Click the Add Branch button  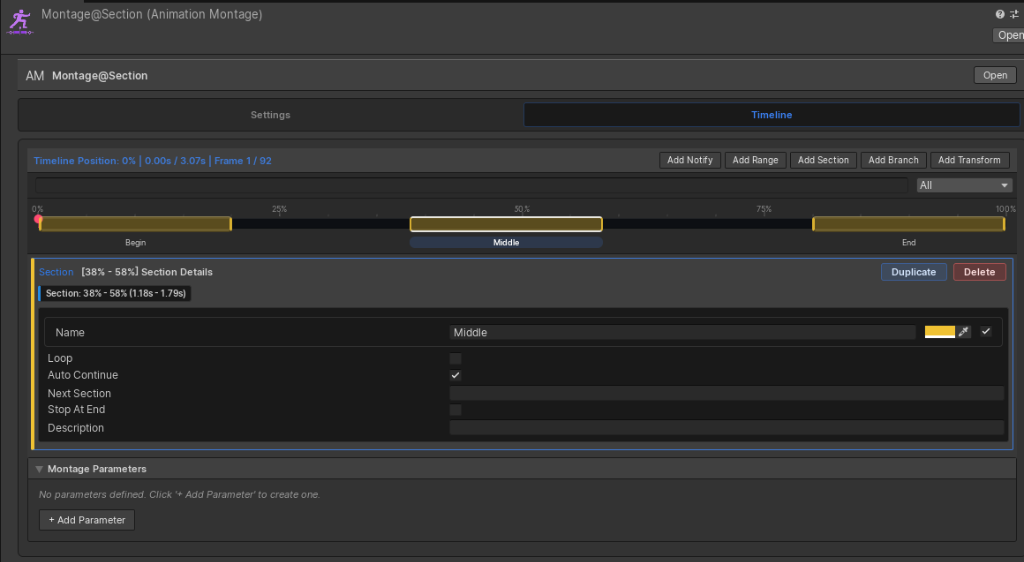coord(893,160)
